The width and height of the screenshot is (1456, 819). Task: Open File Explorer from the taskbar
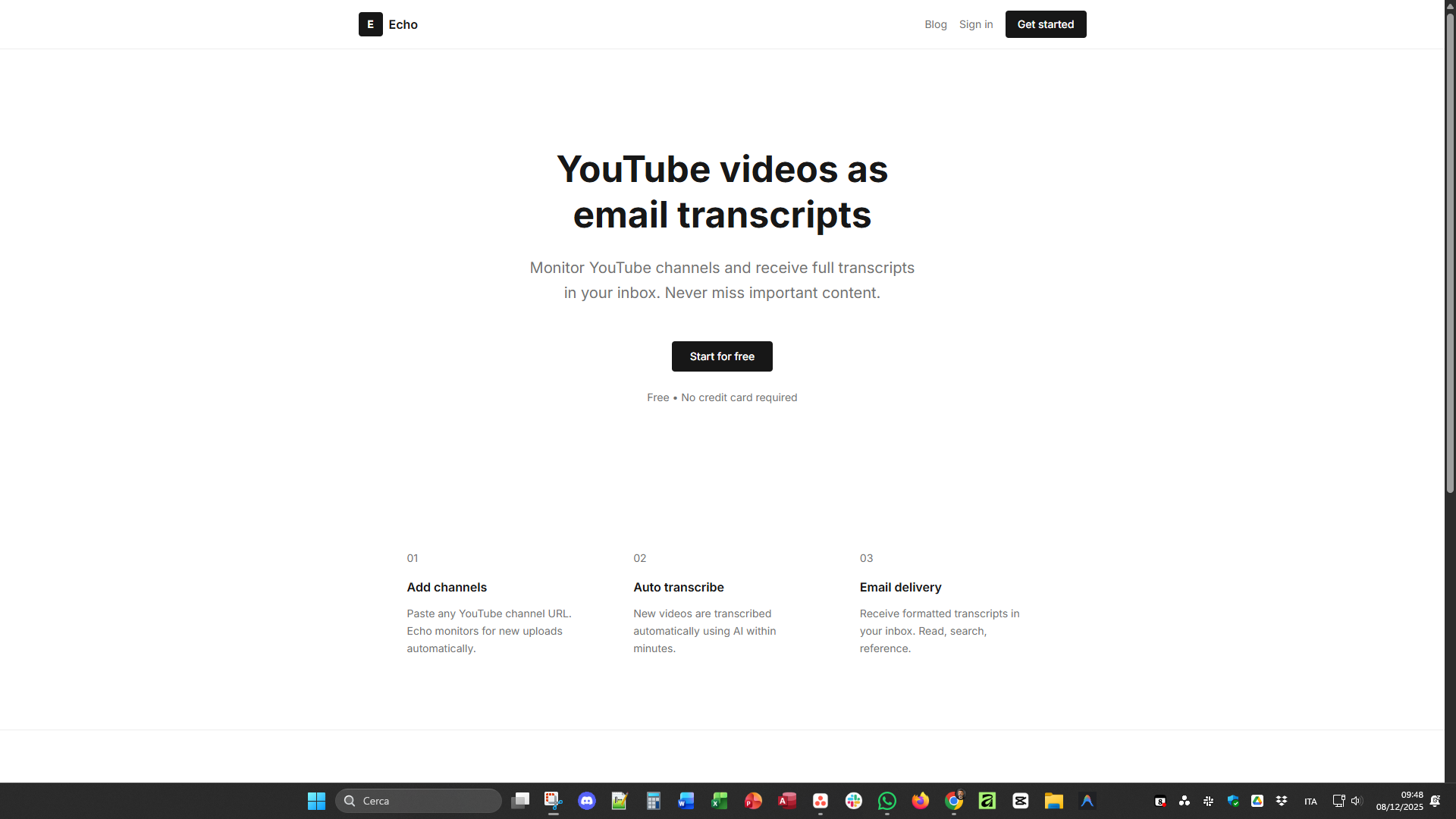(x=1053, y=801)
